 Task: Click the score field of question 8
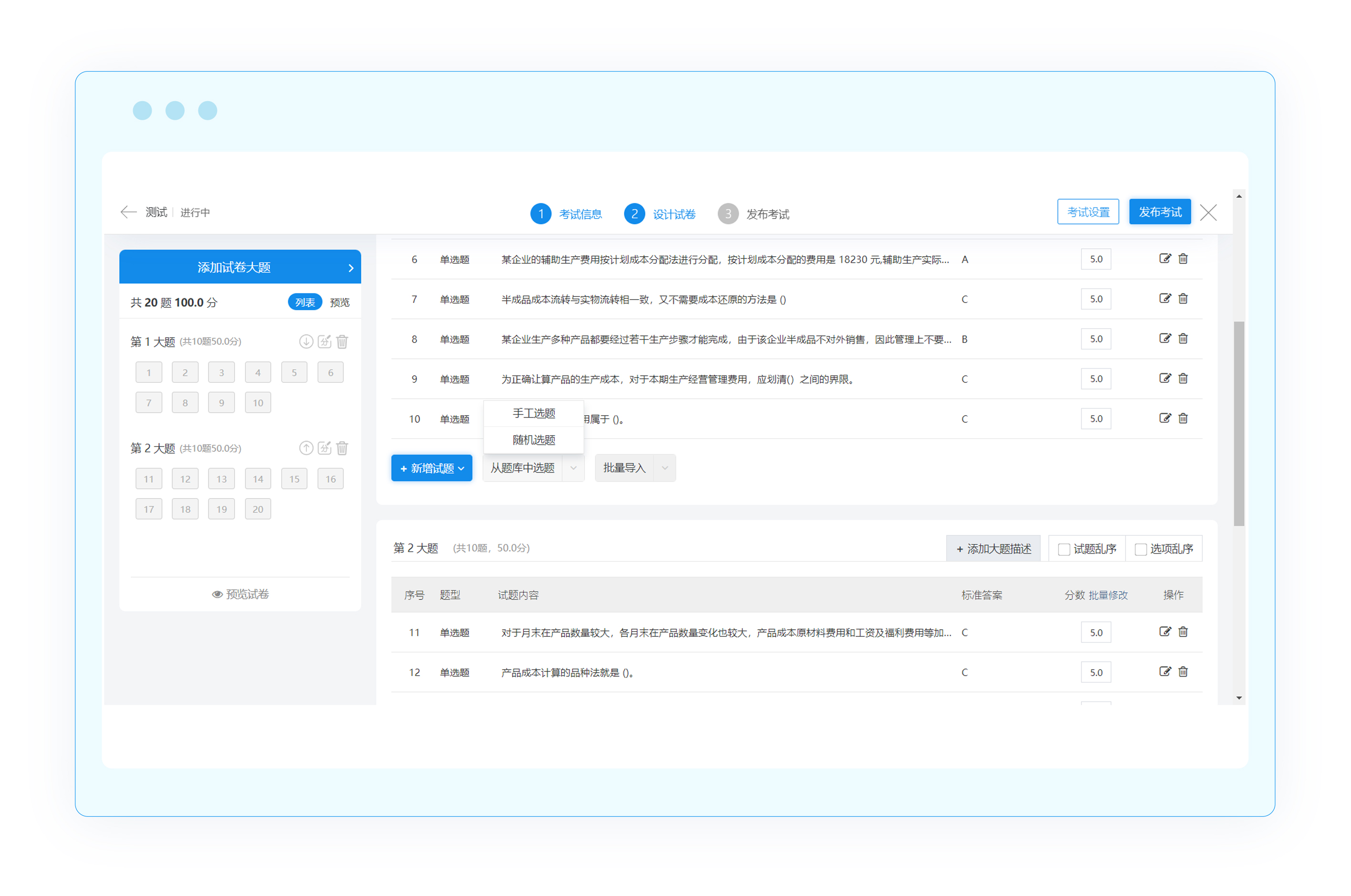[x=1095, y=339]
